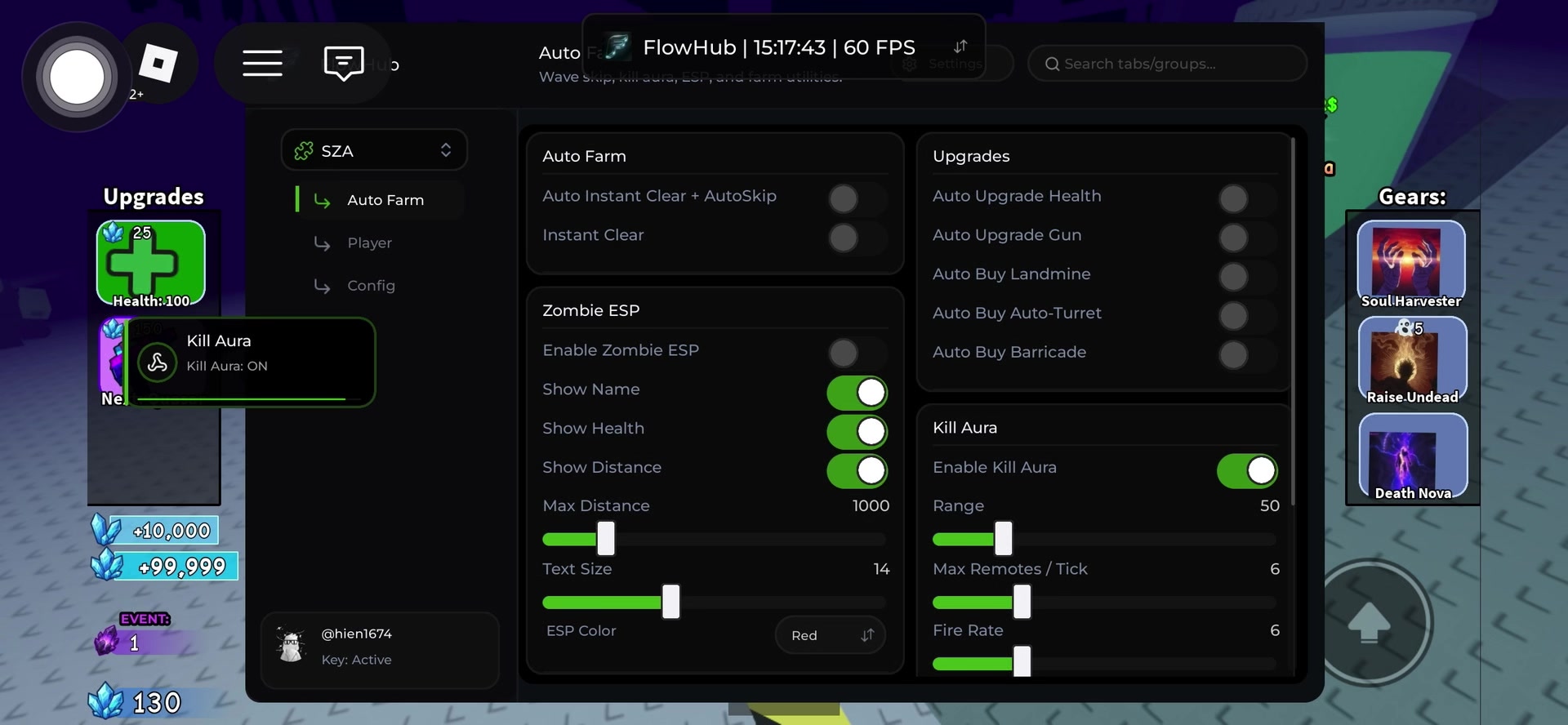Click the Fire Rate slider handle

coord(1022,662)
